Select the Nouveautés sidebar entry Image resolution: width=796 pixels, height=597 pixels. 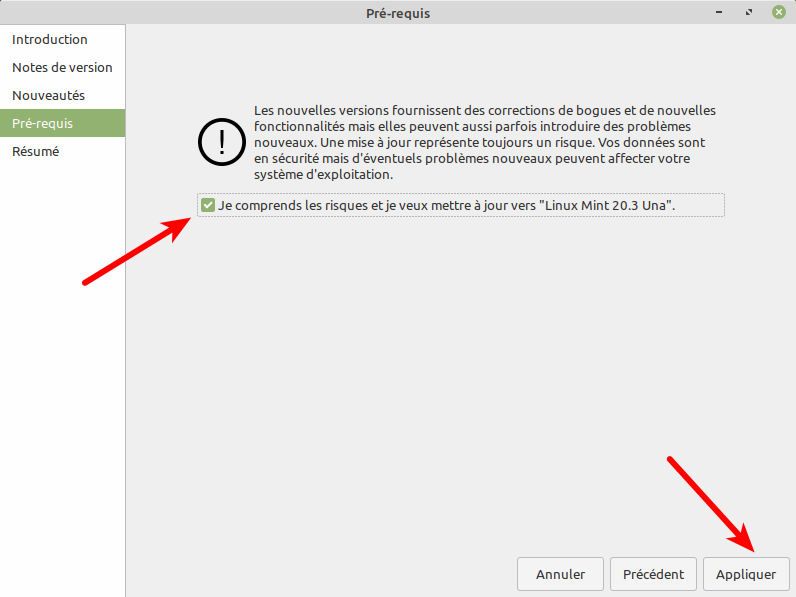pyautogui.click(x=62, y=95)
